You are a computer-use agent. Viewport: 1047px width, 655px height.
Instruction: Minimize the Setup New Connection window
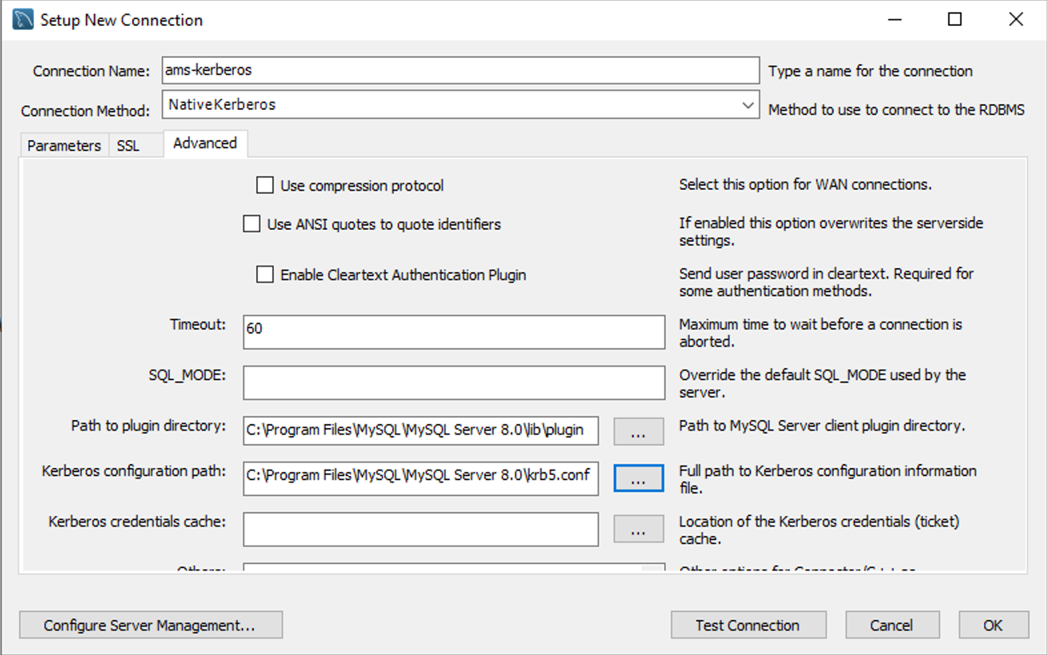895,19
